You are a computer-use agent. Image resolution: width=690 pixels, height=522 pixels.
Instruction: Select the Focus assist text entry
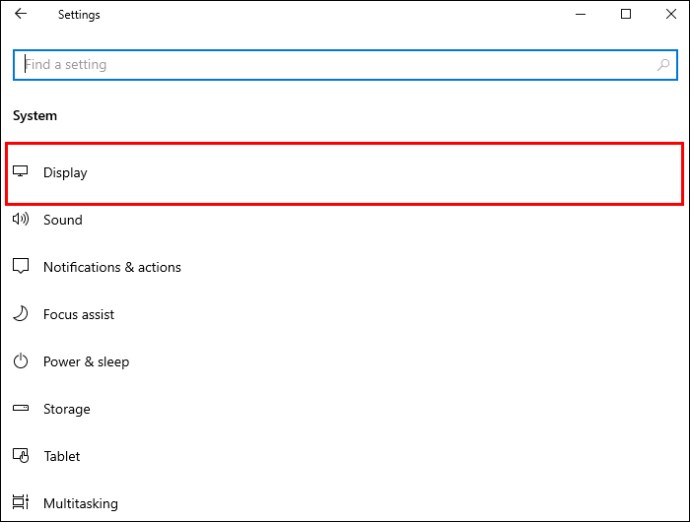[x=78, y=314]
